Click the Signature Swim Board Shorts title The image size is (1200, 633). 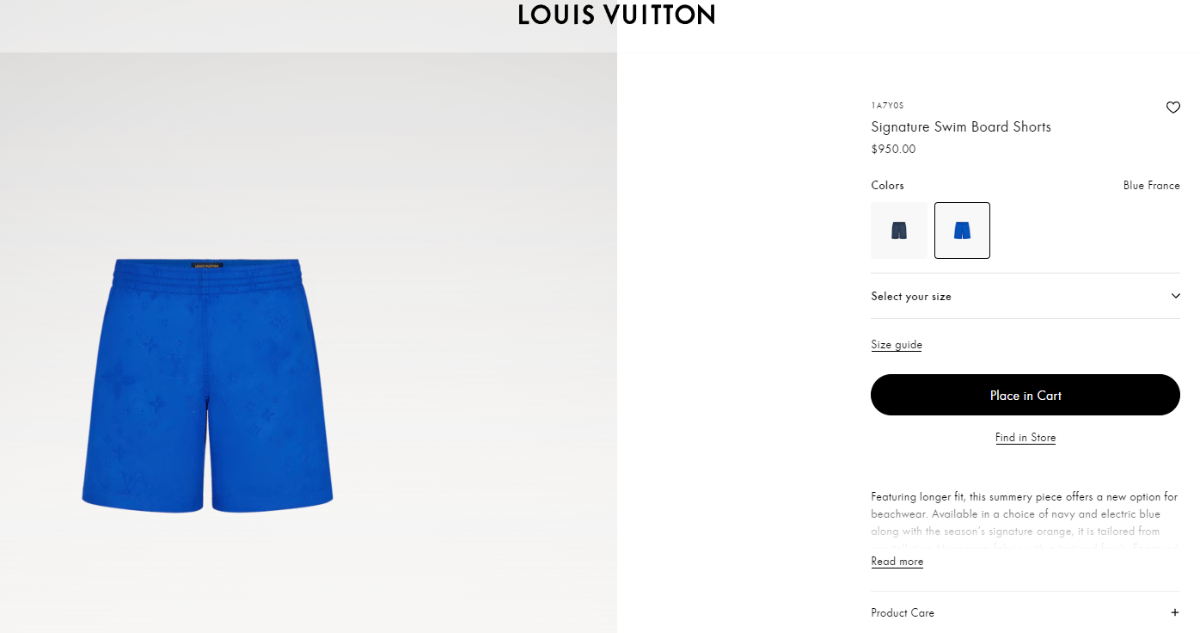[x=961, y=127]
